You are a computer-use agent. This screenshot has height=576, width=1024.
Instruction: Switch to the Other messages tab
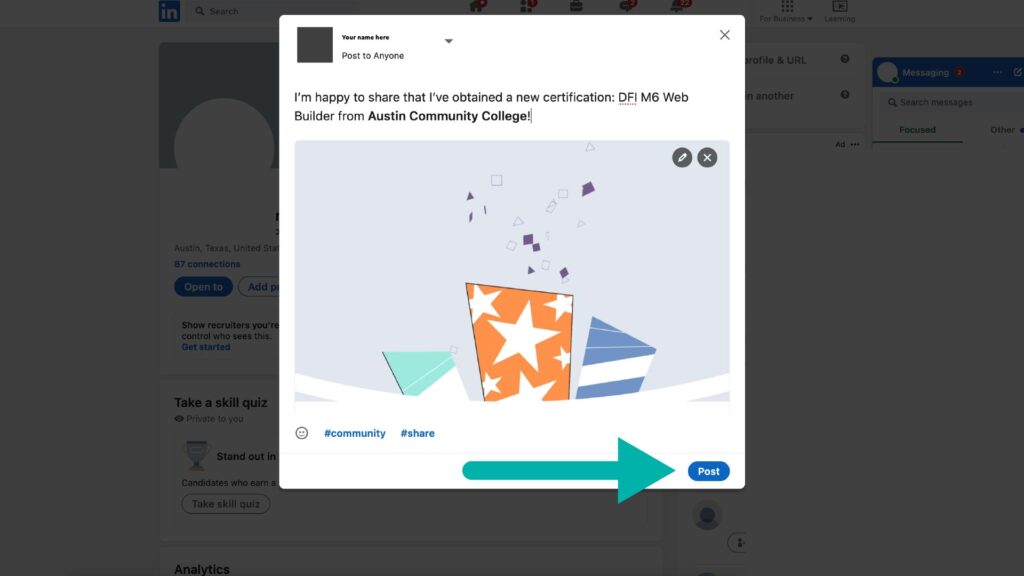tap(1002, 130)
